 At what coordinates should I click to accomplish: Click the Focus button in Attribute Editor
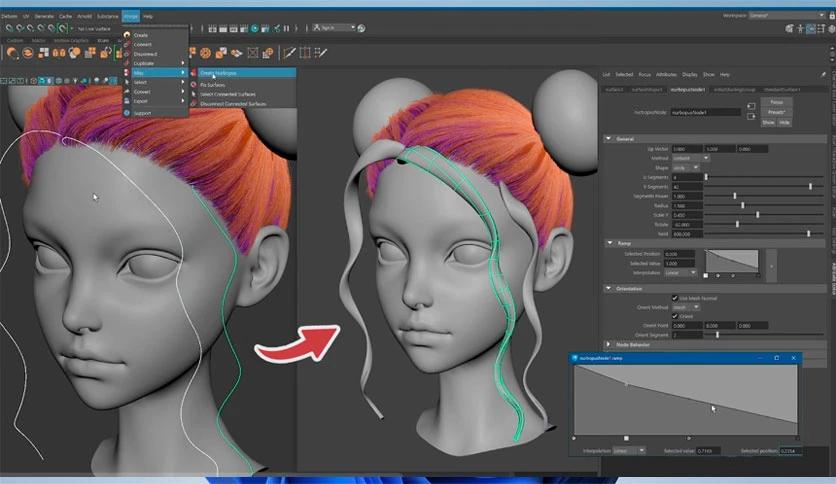pos(776,102)
